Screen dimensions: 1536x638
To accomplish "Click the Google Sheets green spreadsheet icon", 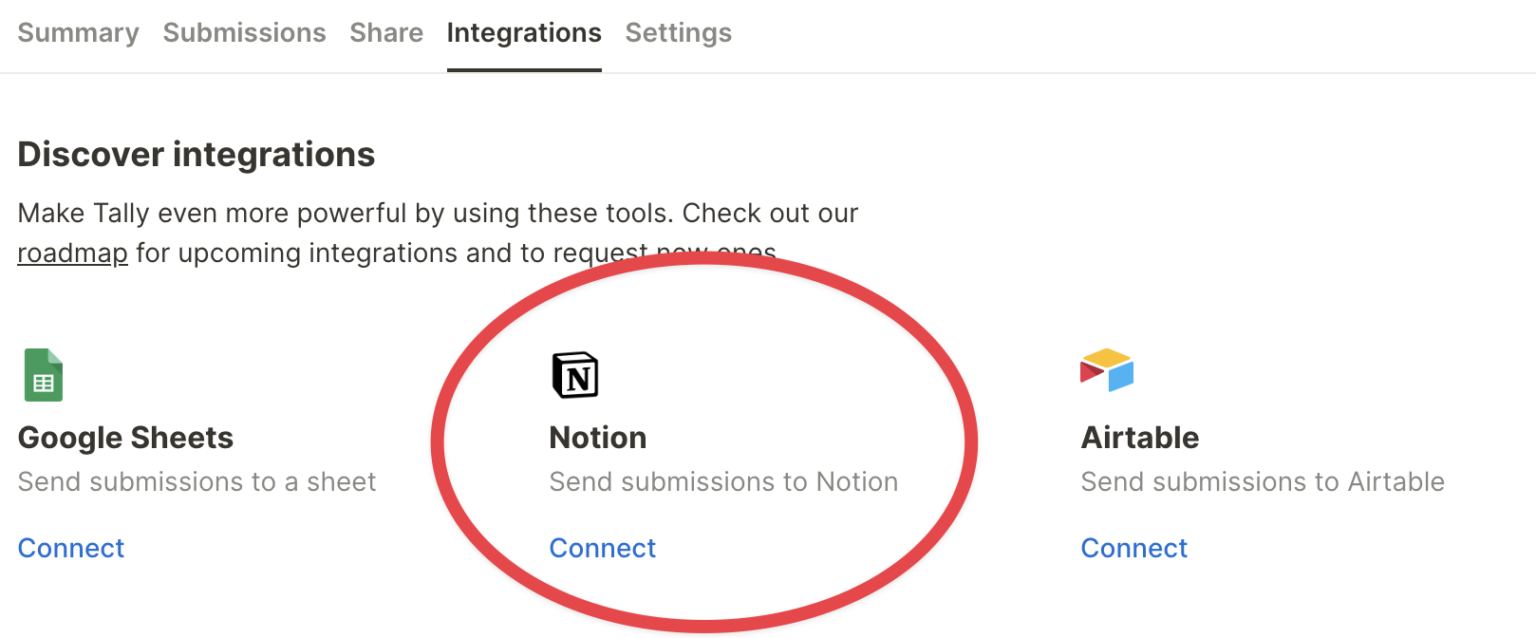I will [x=43, y=375].
